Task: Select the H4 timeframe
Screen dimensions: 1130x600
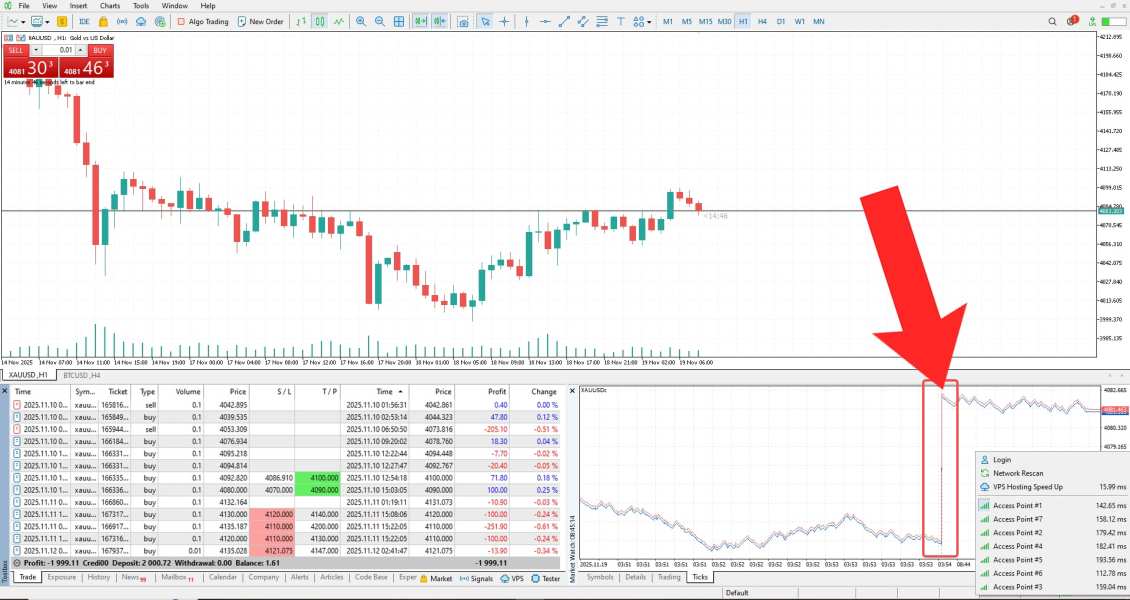Action: (x=762, y=22)
